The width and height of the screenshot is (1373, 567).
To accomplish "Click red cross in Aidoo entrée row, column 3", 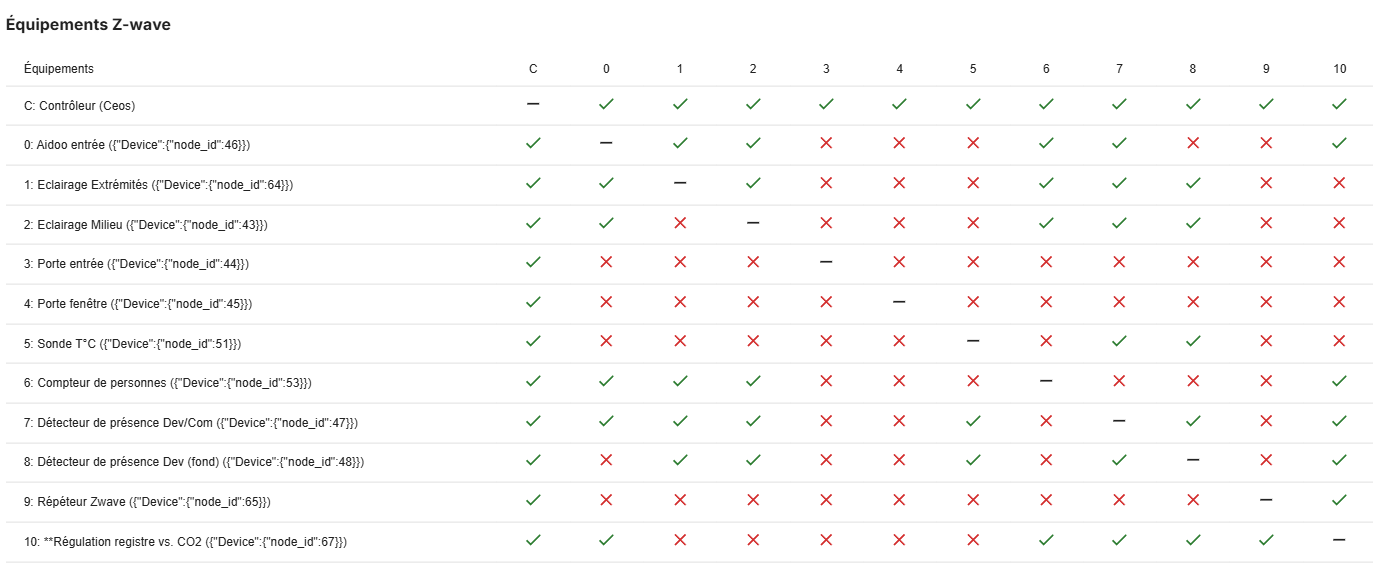I will pyautogui.click(x=826, y=143).
